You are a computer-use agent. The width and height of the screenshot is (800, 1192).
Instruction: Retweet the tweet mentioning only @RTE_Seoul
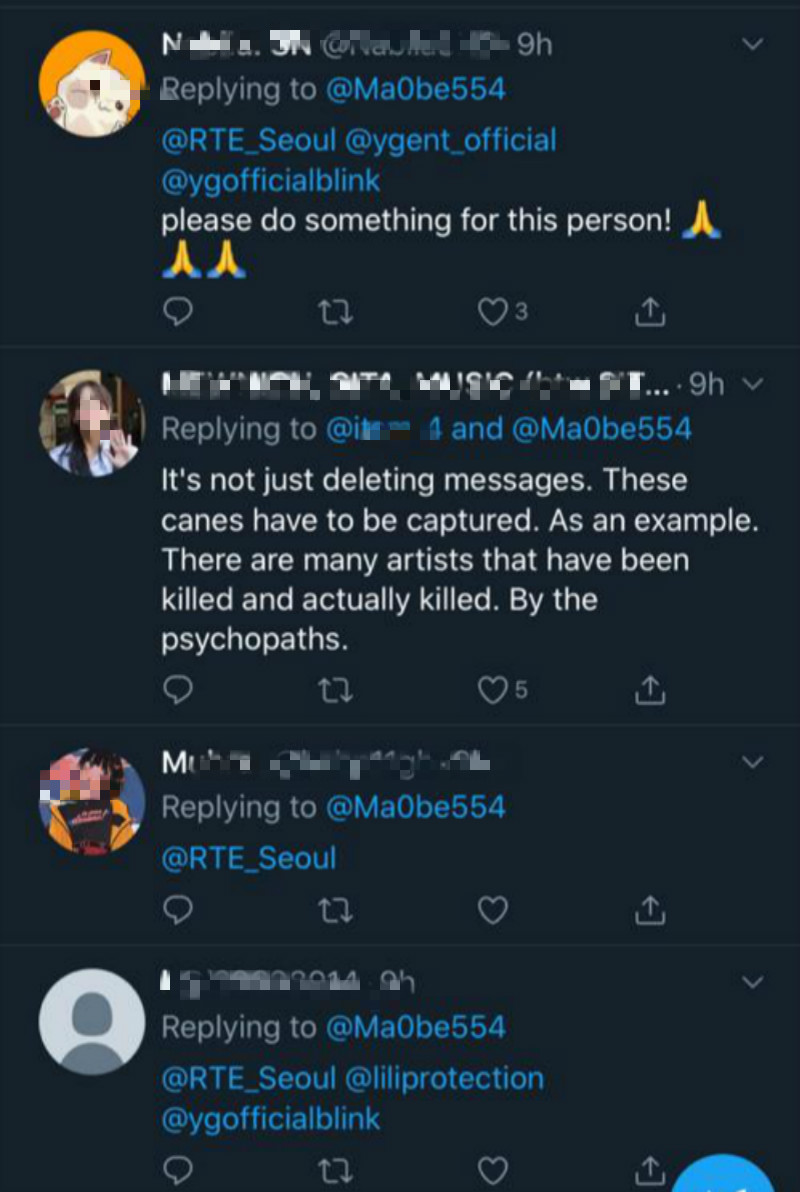pos(334,910)
